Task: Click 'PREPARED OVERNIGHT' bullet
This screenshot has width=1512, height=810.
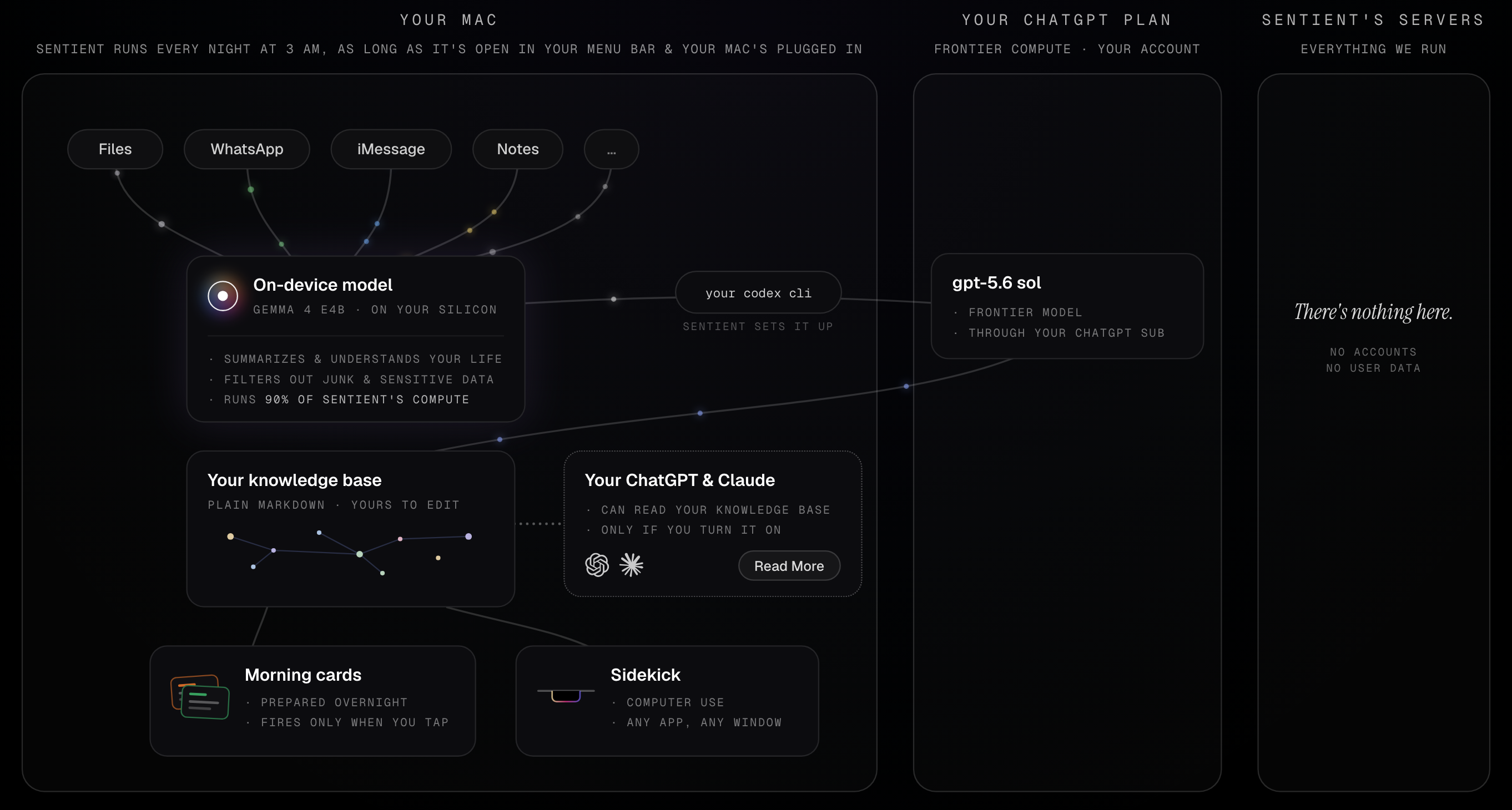Action: tap(334, 702)
